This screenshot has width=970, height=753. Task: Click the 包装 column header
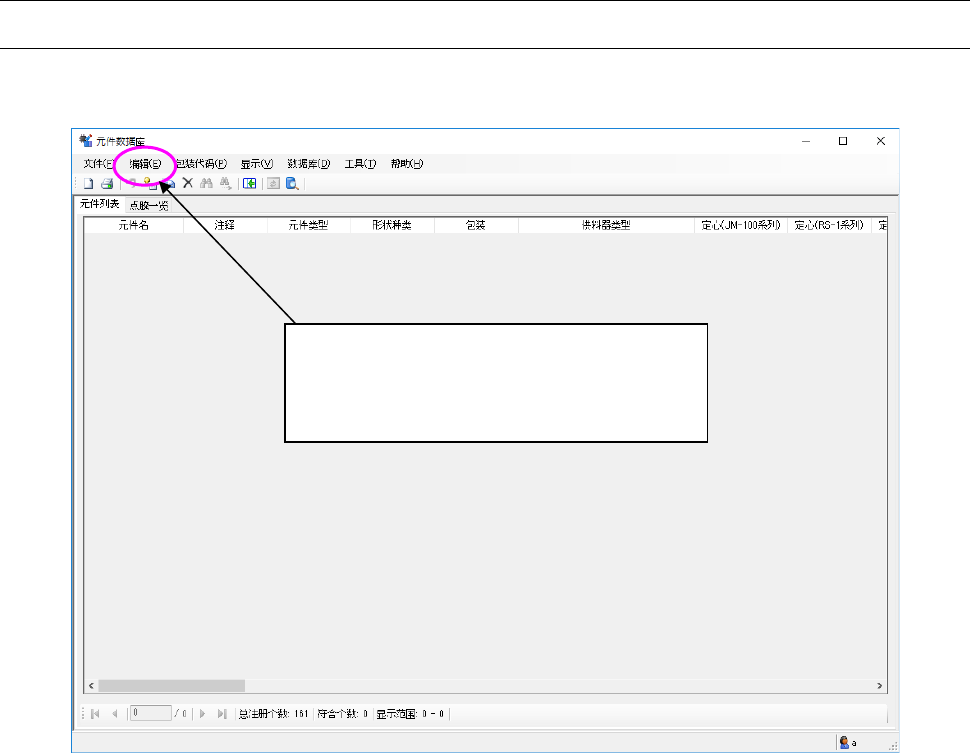tap(476, 225)
